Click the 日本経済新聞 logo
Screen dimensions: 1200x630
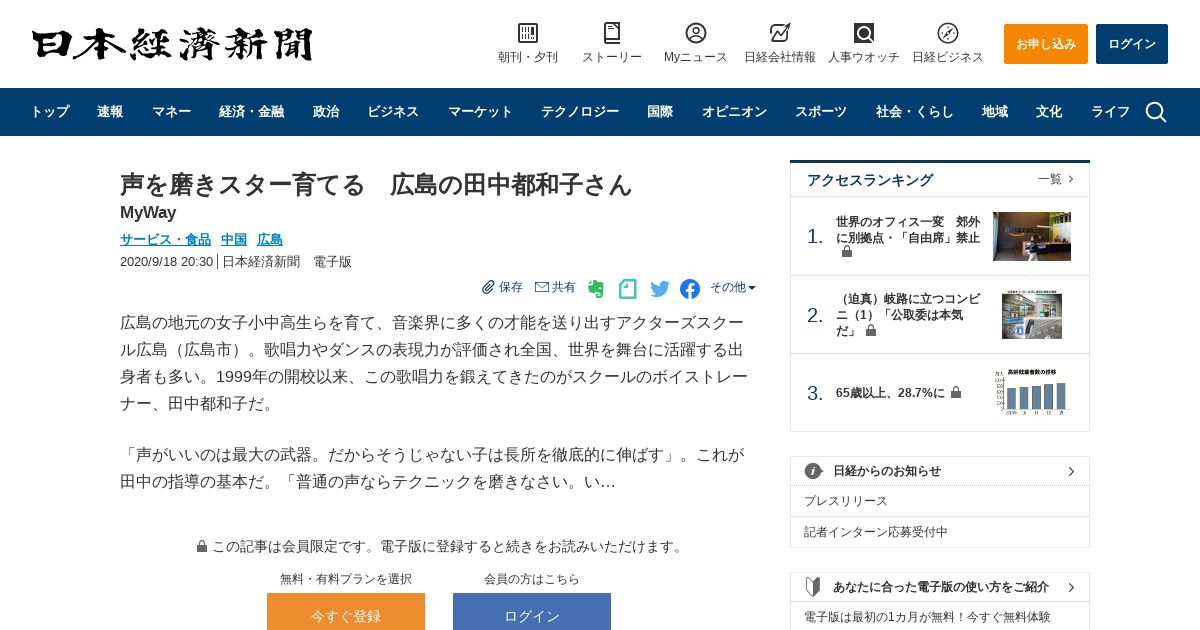172,44
